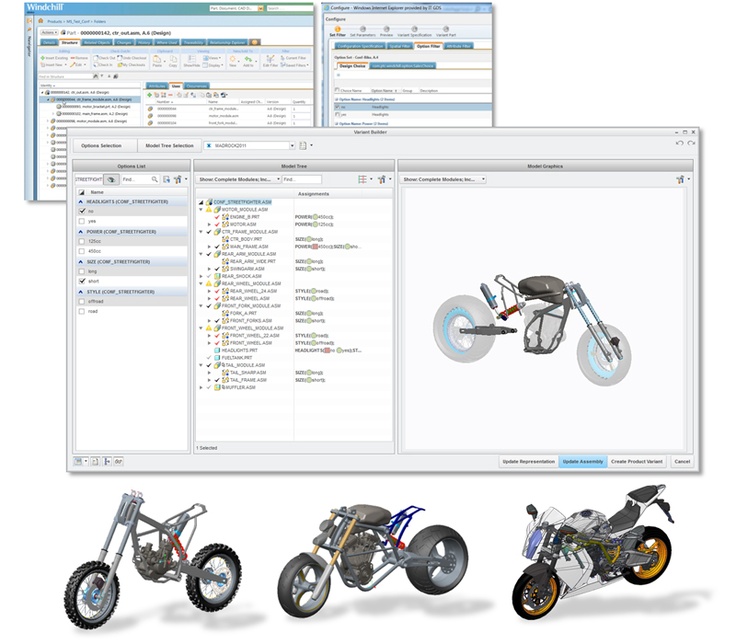Check the STYLE 'offroad' option
Viewport: 736px width, 644px height.
pos(82,301)
